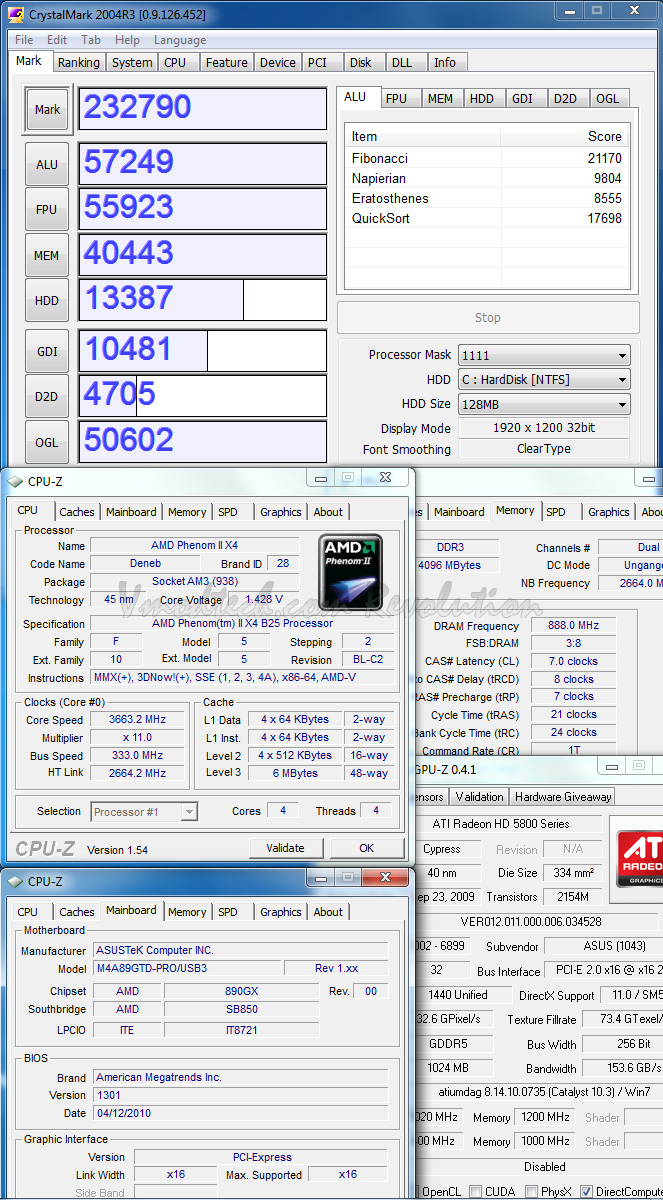Click the OK button in CPU-Z

click(x=366, y=848)
